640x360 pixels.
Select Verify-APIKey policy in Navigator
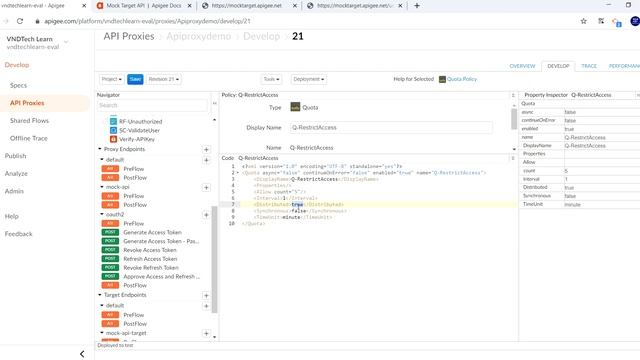137,140
